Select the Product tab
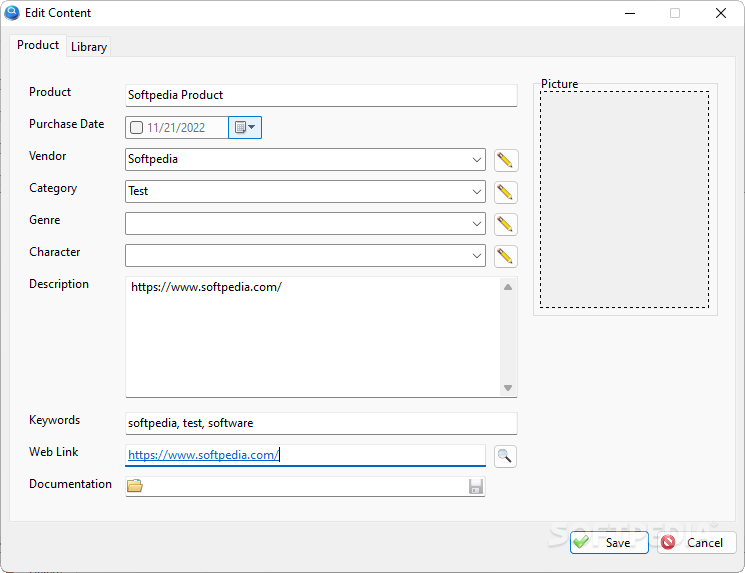Image resolution: width=745 pixels, height=573 pixels. point(38,45)
